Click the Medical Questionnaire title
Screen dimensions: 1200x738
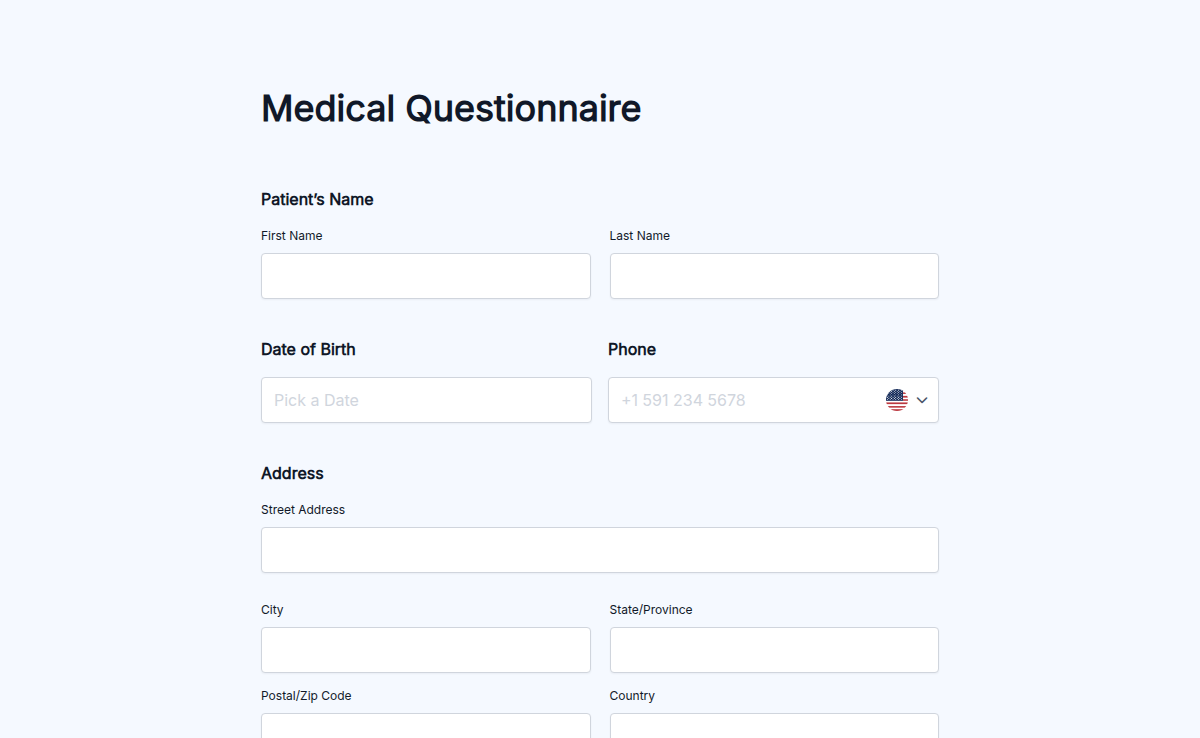coord(450,108)
